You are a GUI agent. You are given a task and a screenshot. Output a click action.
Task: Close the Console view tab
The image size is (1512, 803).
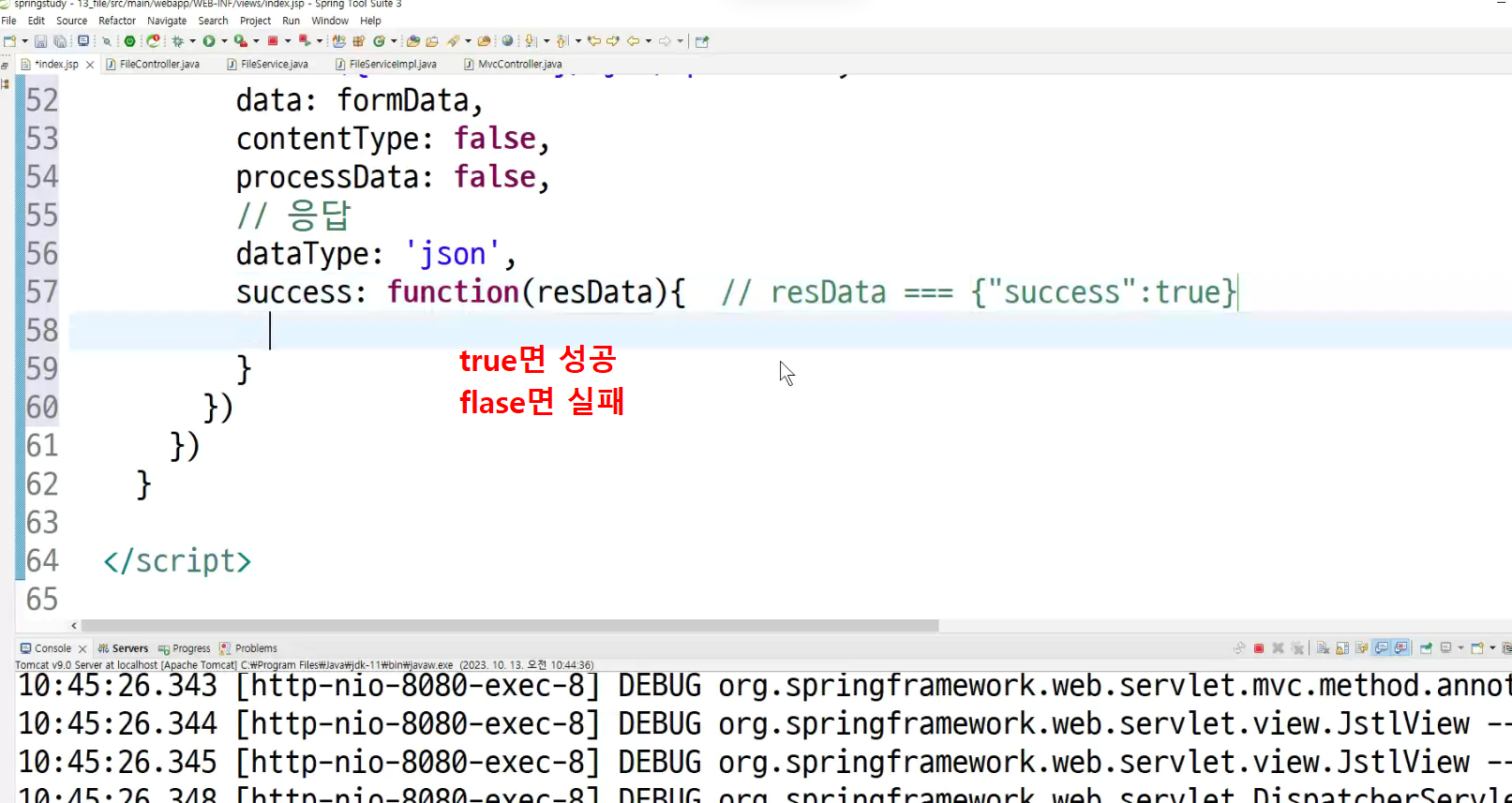(x=82, y=648)
